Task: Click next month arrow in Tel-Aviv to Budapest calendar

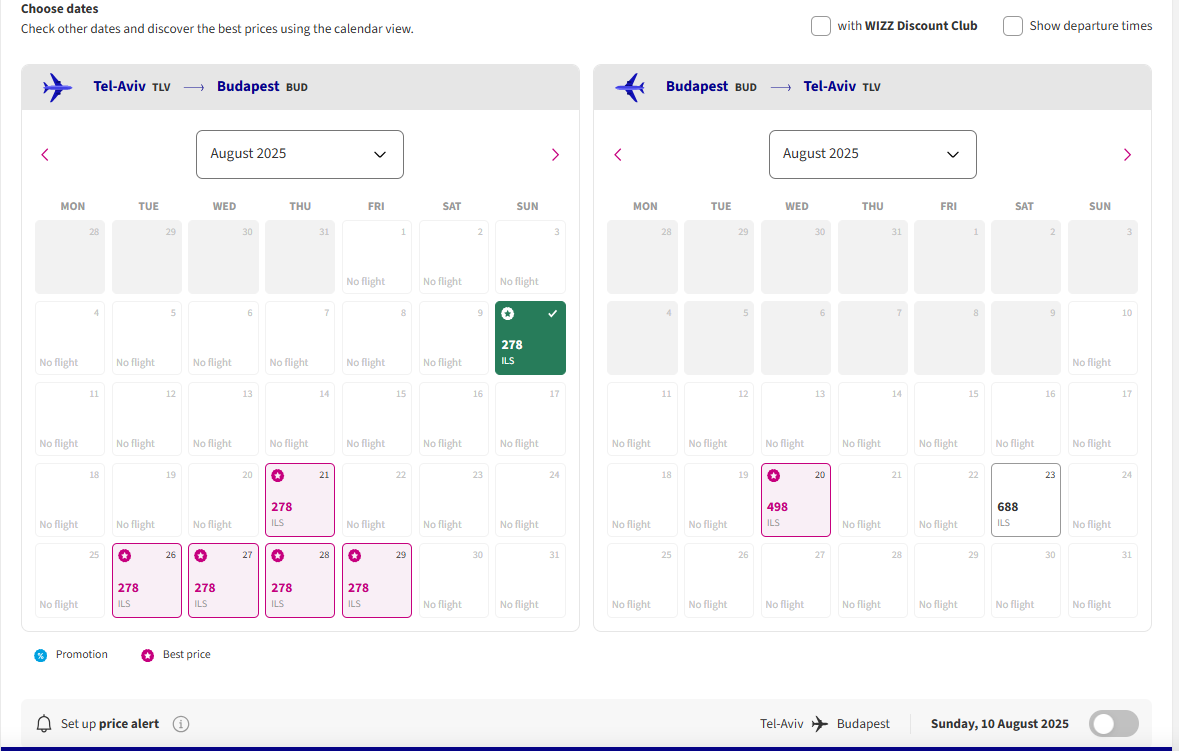Action: click(x=555, y=154)
